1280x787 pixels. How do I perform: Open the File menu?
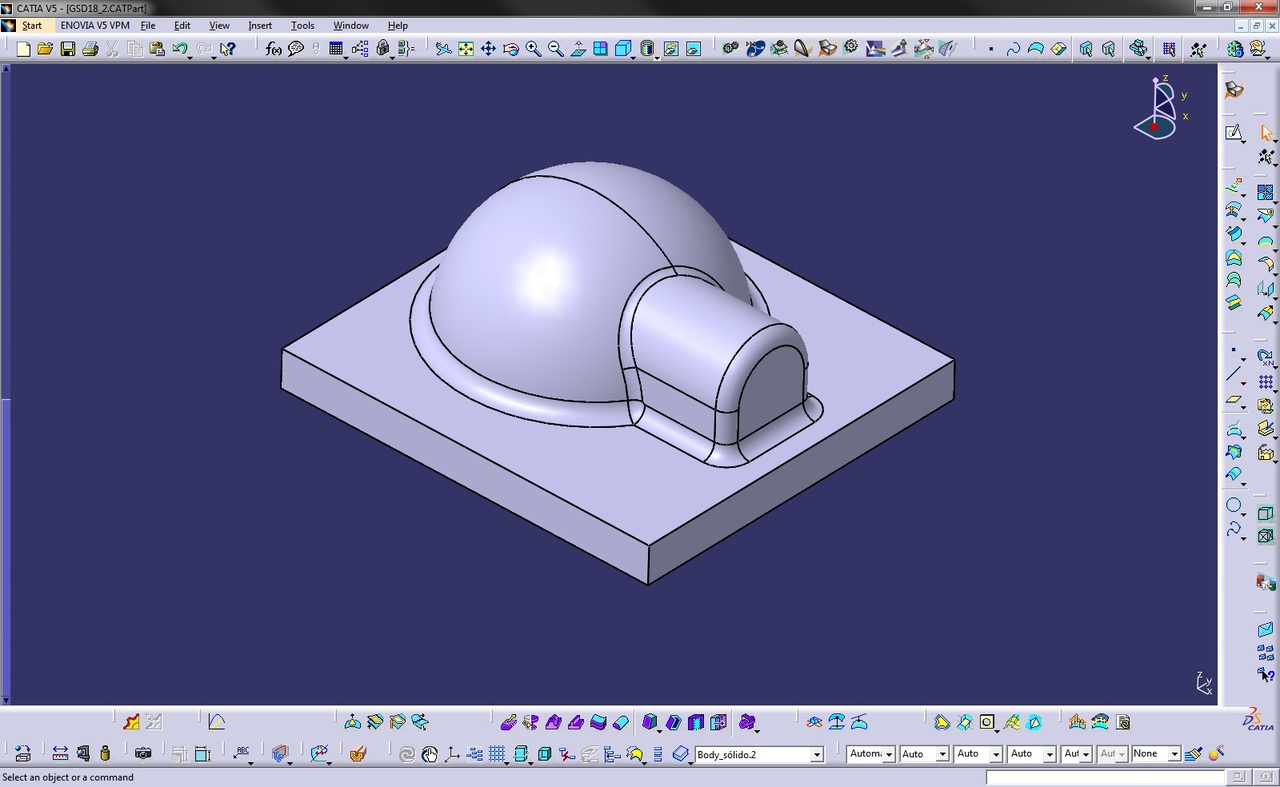click(x=148, y=25)
